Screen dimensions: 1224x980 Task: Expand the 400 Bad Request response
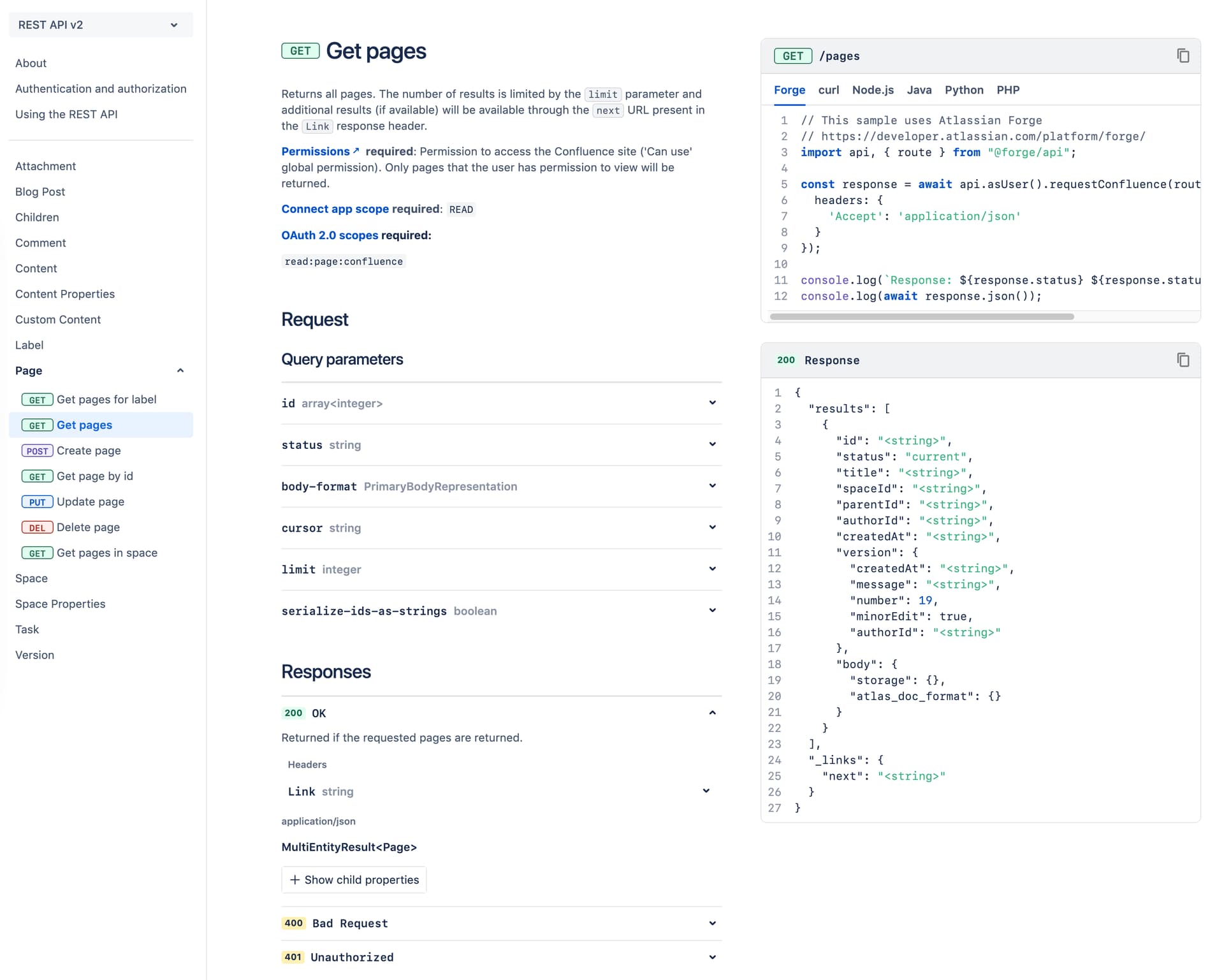[x=712, y=923]
